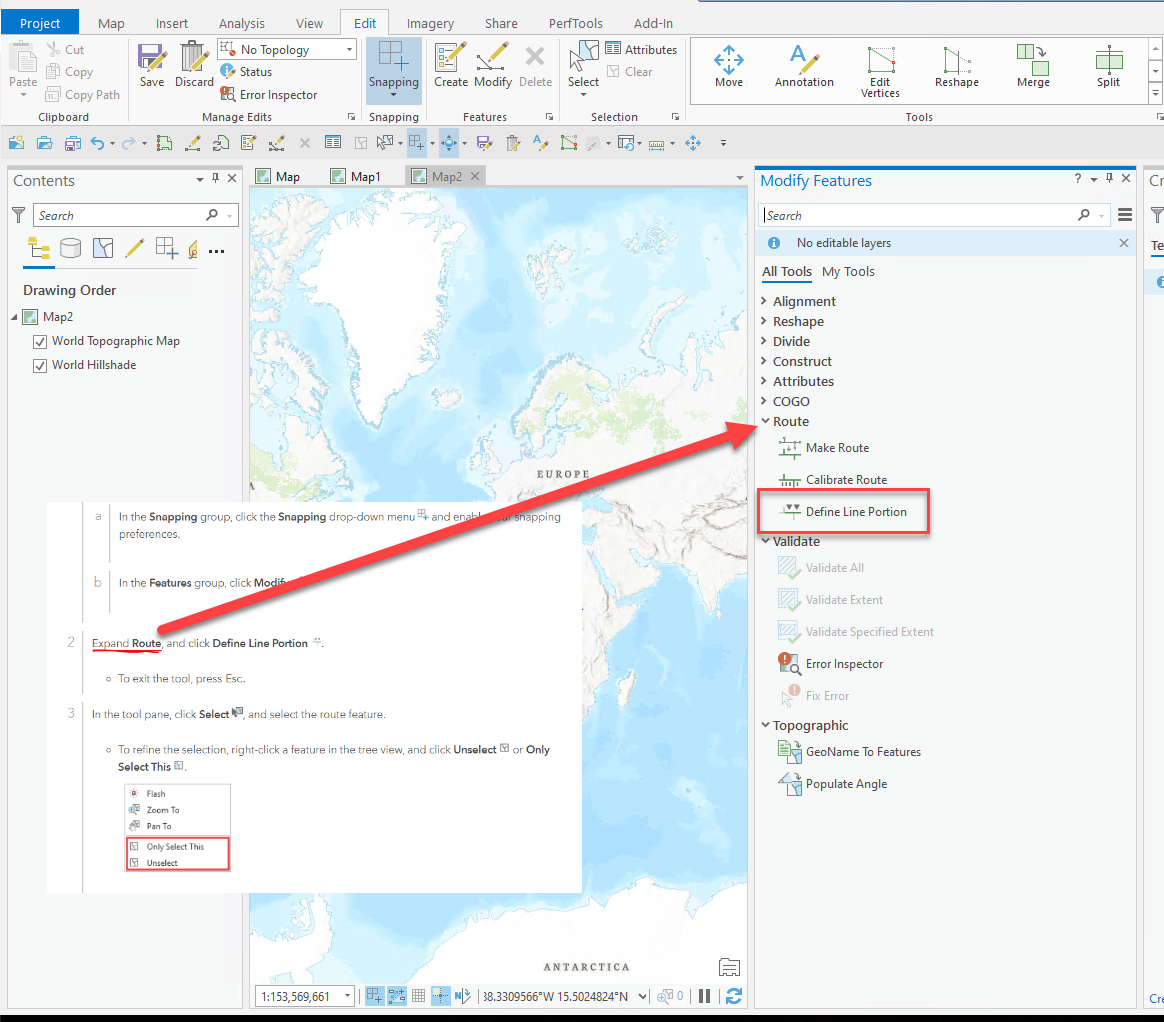Collapse the Route section
Image resolution: width=1164 pixels, height=1022 pixels.
click(765, 421)
